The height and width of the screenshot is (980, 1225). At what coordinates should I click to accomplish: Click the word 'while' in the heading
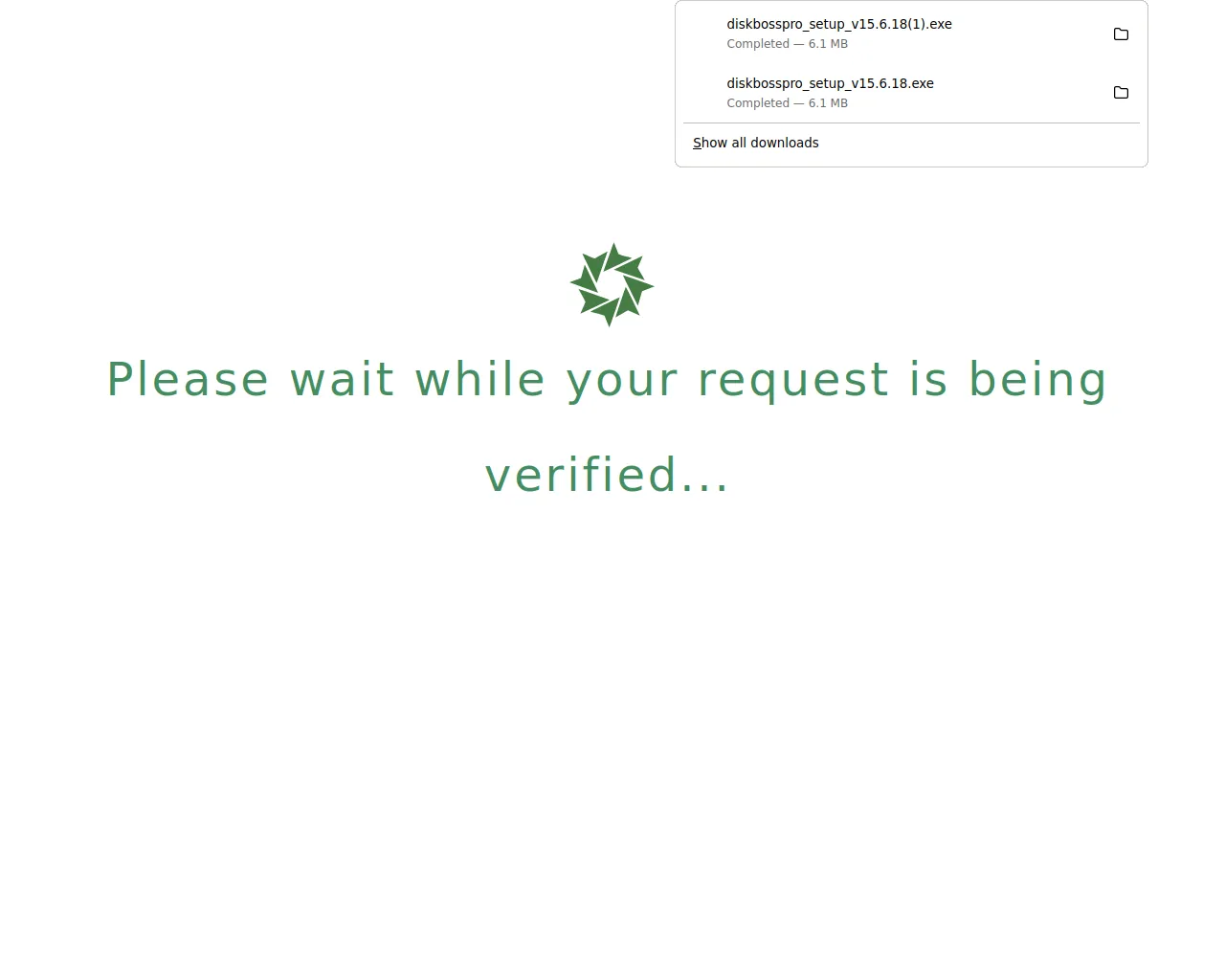coord(479,379)
